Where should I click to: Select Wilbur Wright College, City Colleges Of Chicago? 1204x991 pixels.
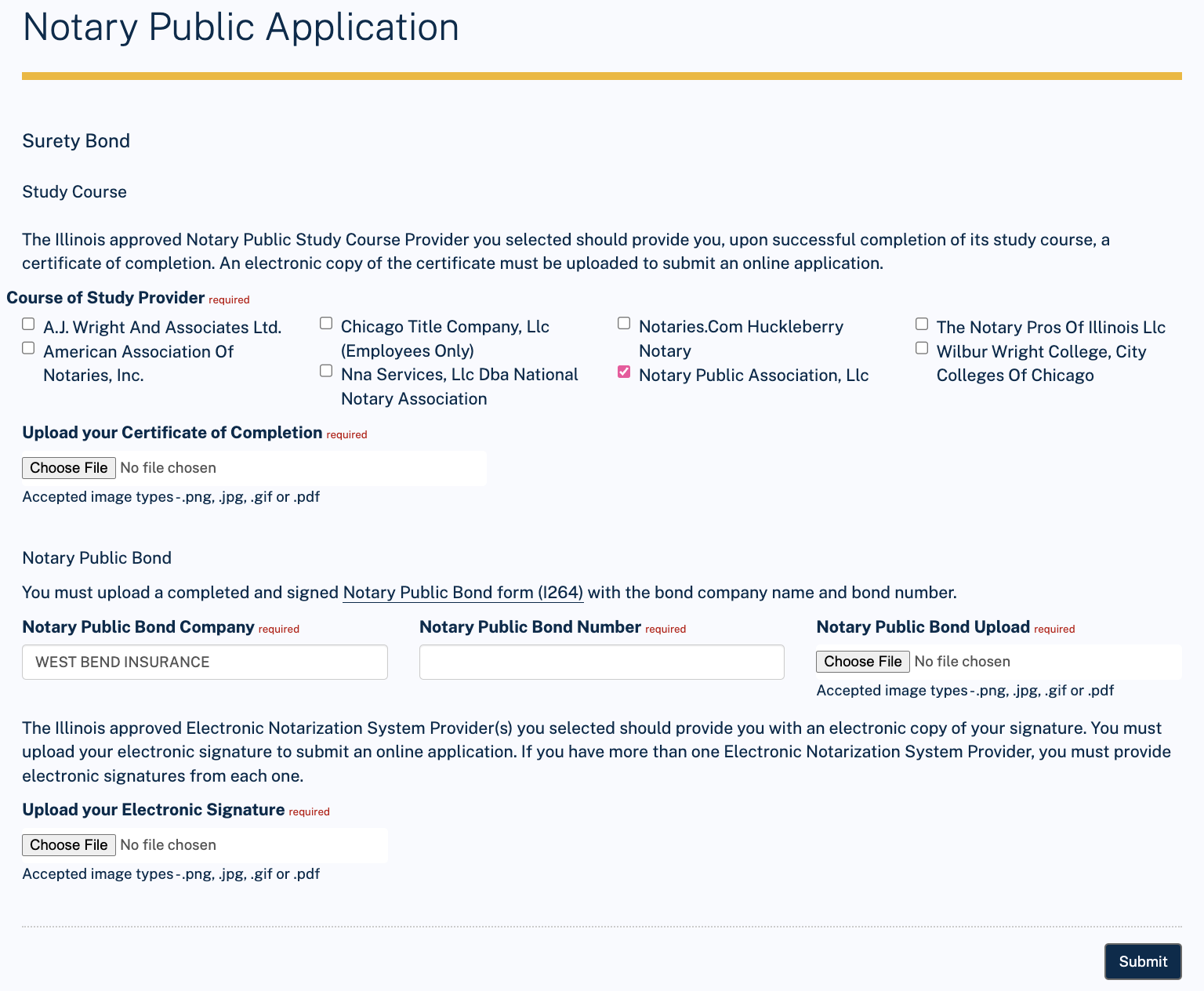tap(922, 347)
